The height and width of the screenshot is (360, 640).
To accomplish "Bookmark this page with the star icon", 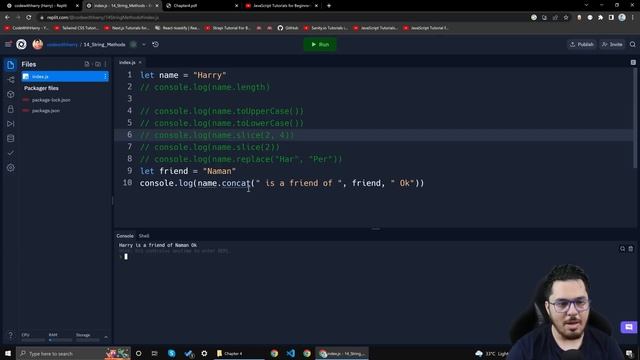I will pos(566,18).
